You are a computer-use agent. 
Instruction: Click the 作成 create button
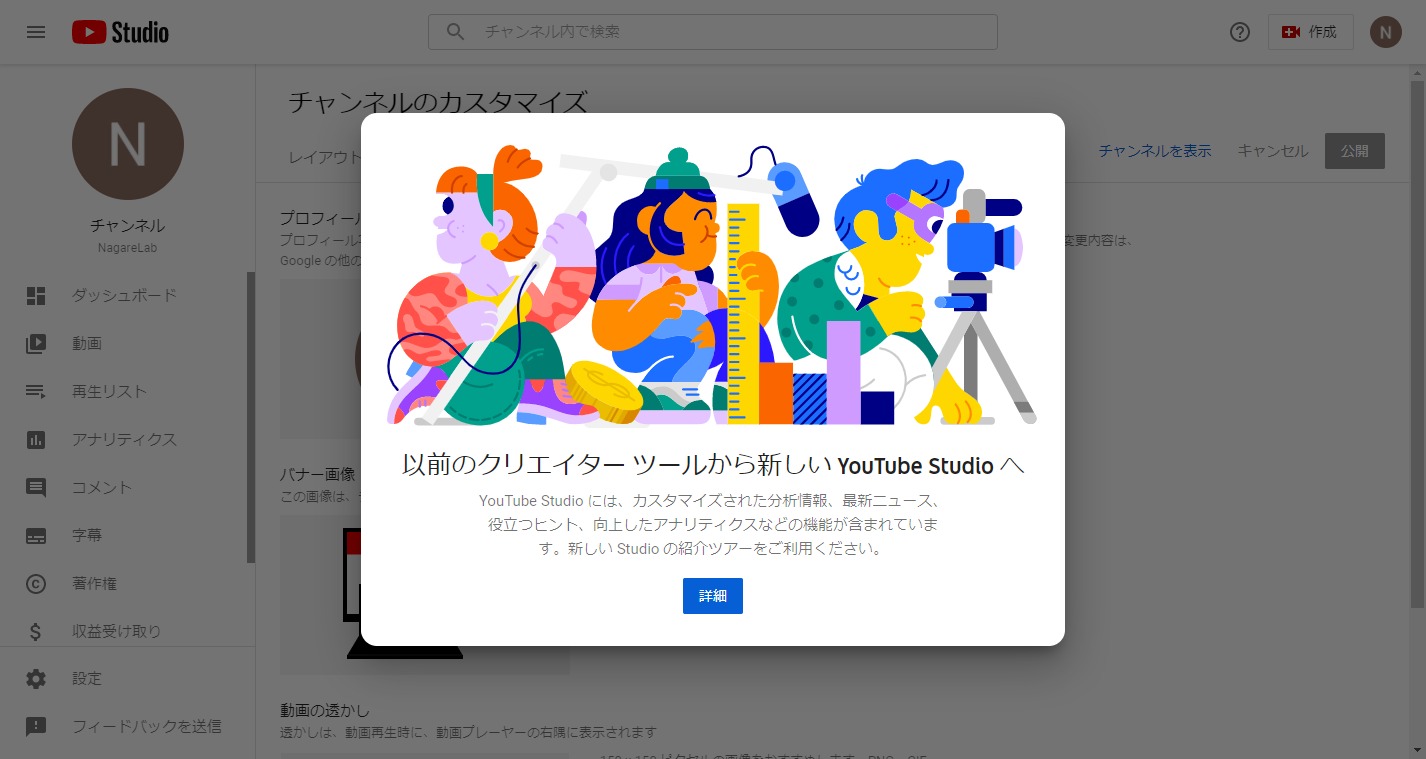click(1310, 32)
